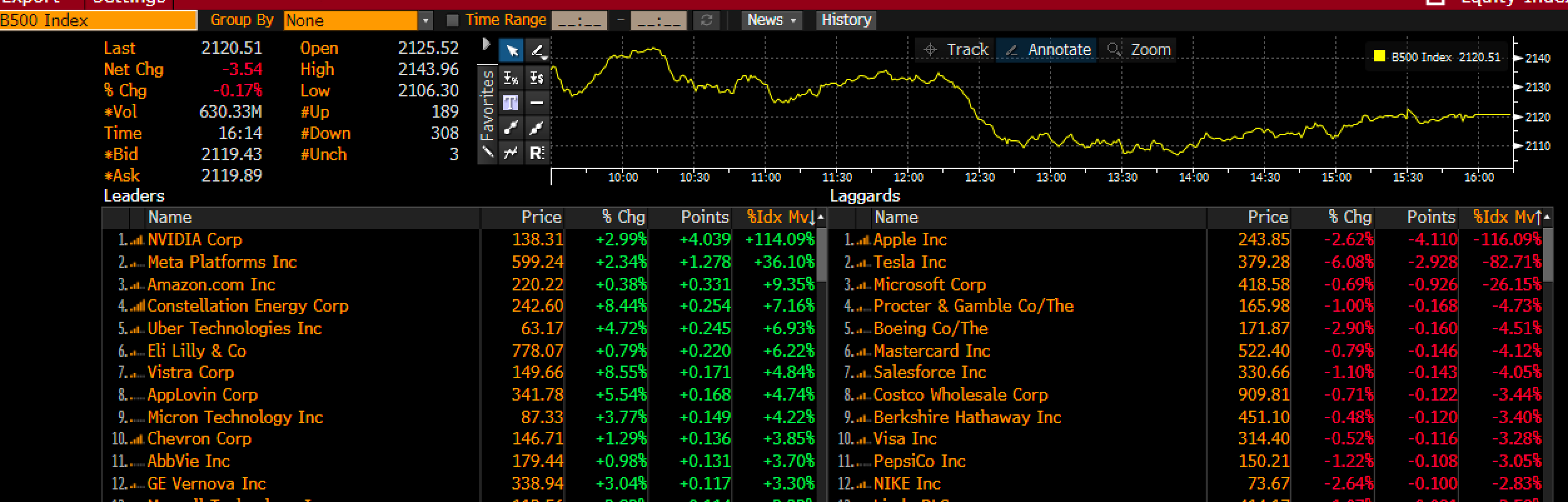Click PepsiCo Inc % Chg -1.22%
Screen dimensions: 1568x502
[1348, 462]
